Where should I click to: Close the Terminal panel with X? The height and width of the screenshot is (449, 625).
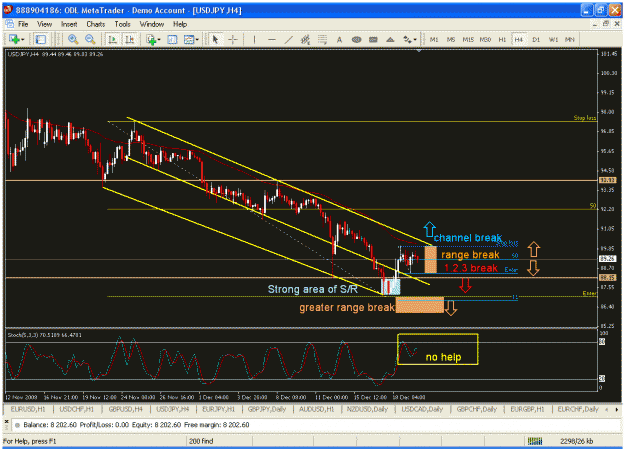point(6,421)
